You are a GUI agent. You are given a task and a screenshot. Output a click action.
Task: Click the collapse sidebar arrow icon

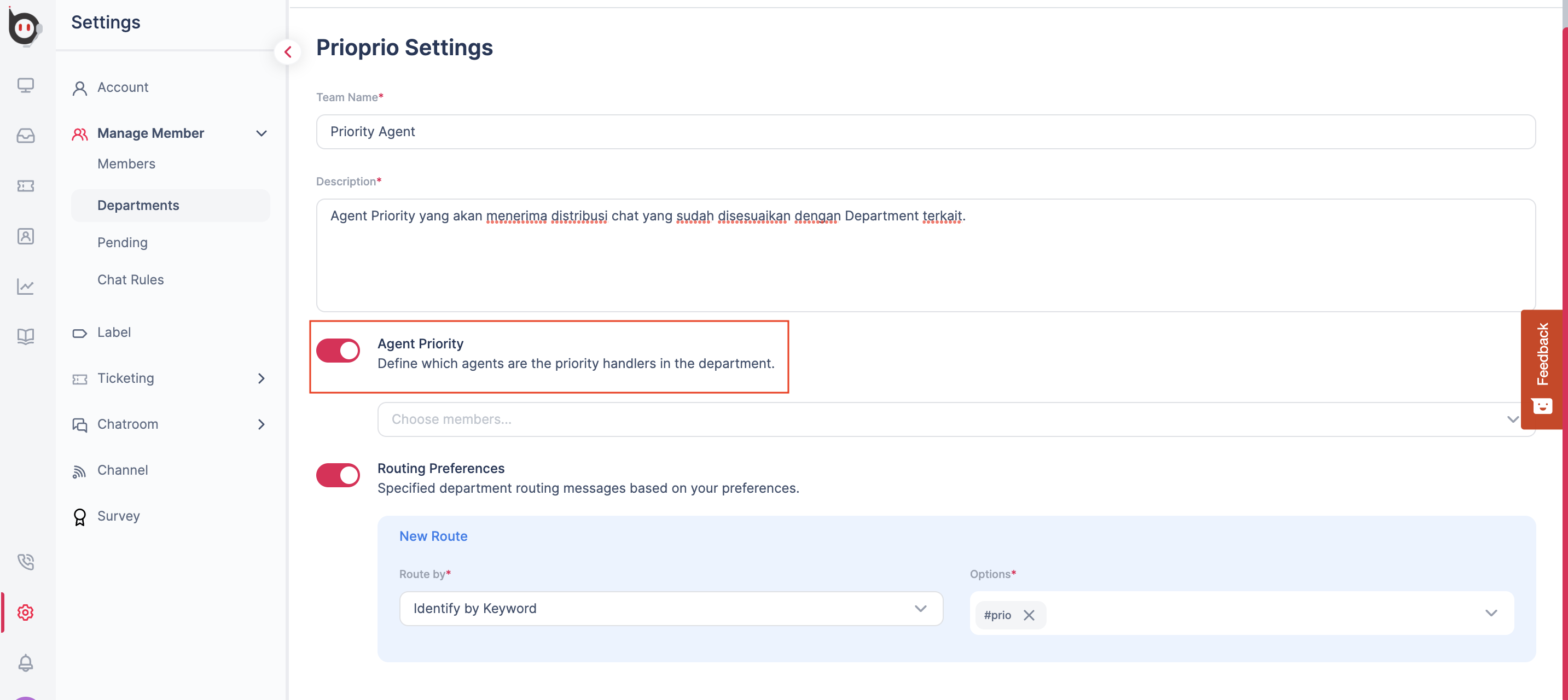click(x=287, y=52)
